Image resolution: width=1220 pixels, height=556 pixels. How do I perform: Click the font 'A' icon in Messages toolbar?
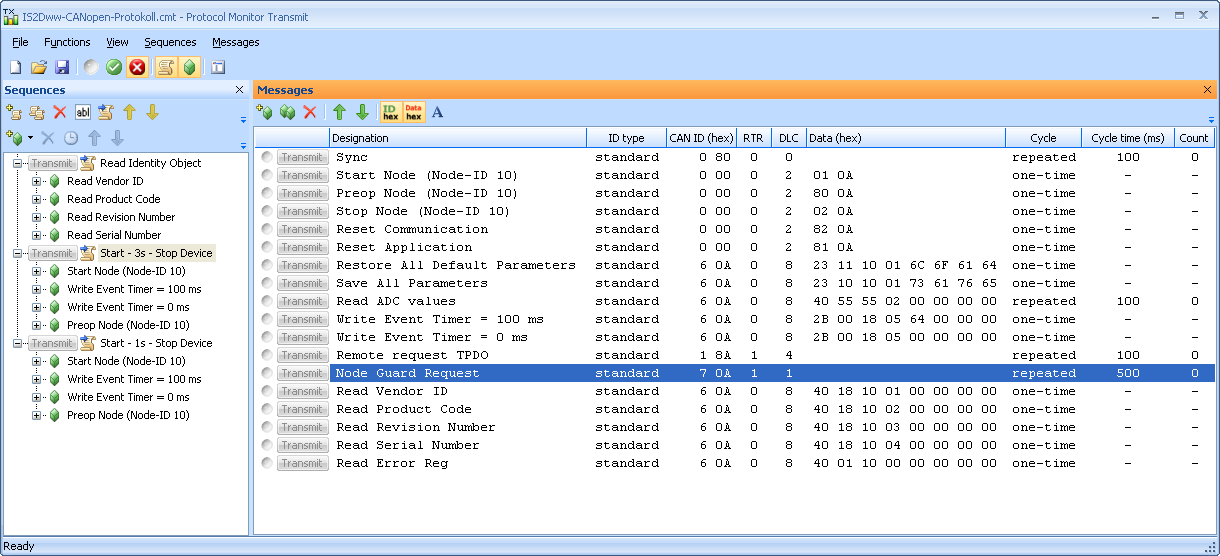(437, 112)
